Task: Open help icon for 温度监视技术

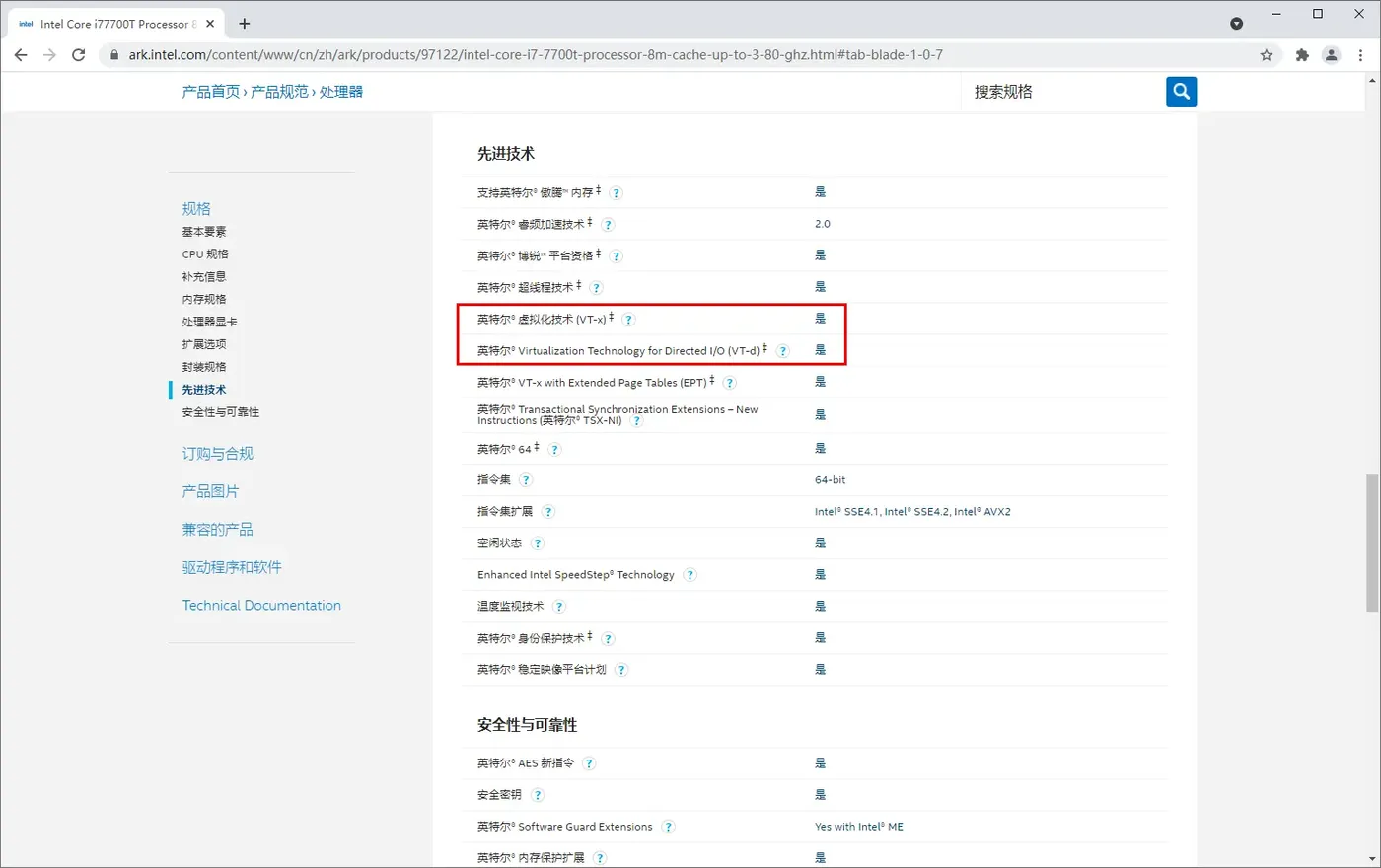Action: (559, 607)
